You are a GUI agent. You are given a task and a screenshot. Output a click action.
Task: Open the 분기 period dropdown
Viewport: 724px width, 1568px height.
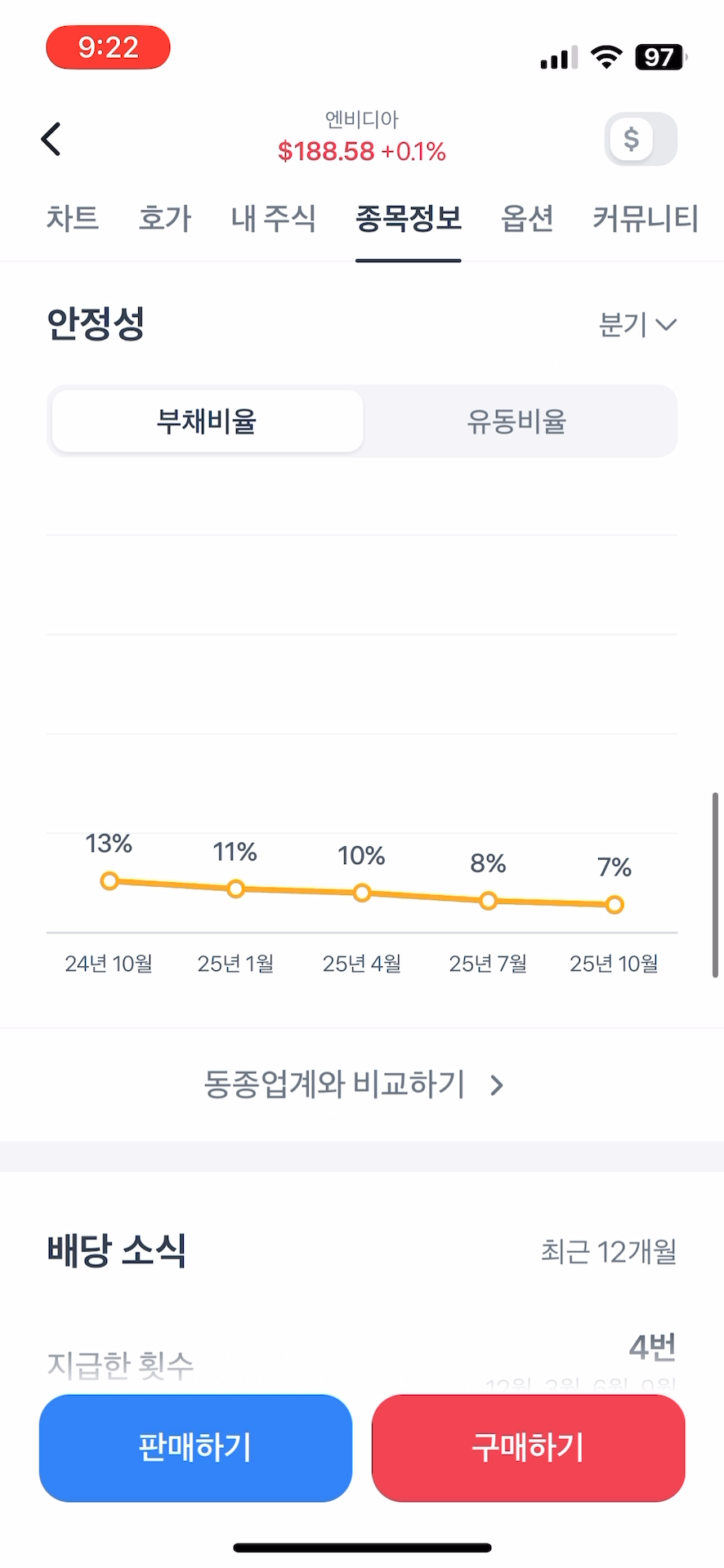pyautogui.click(x=637, y=325)
